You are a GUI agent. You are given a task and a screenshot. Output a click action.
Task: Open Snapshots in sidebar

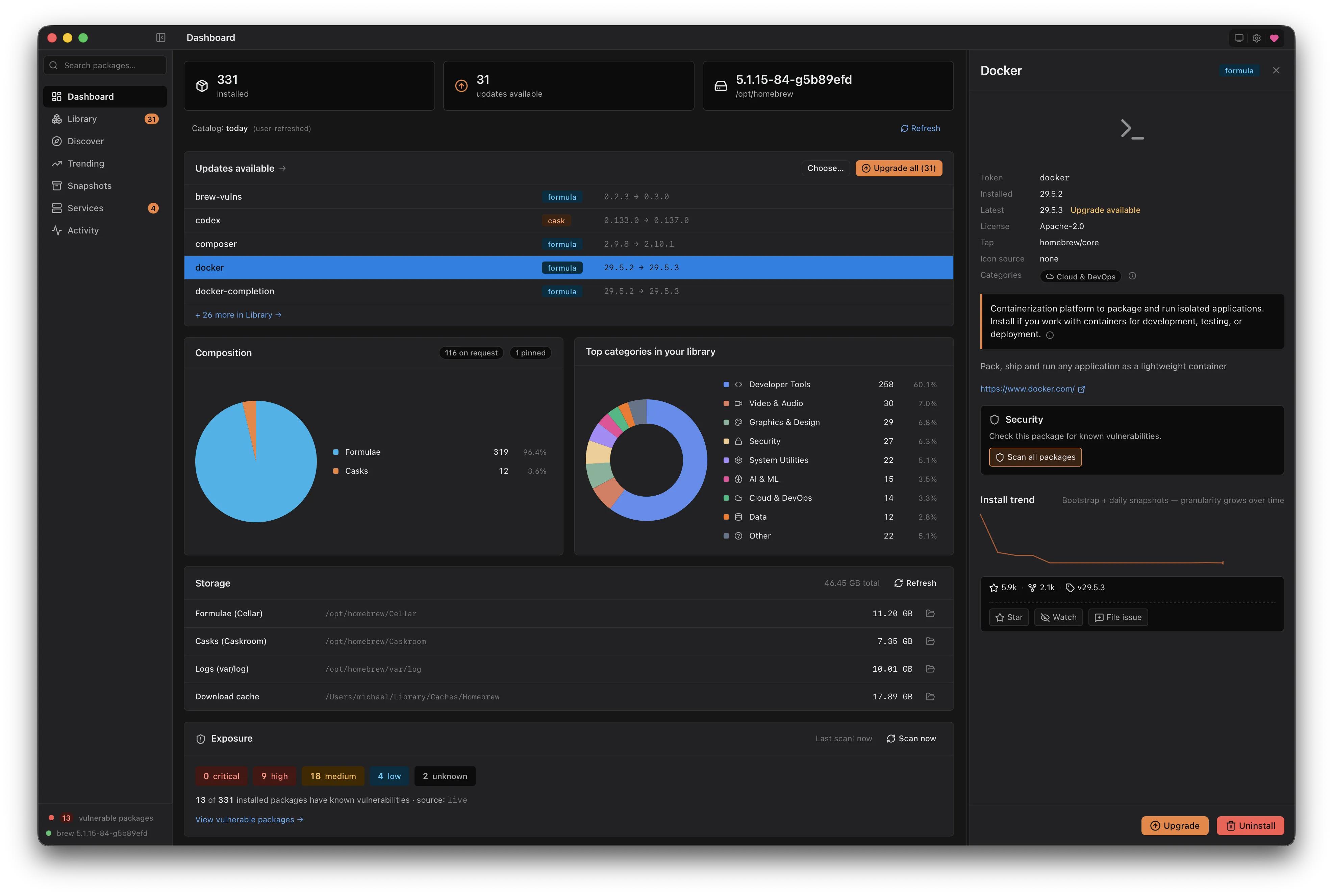click(x=105, y=186)
